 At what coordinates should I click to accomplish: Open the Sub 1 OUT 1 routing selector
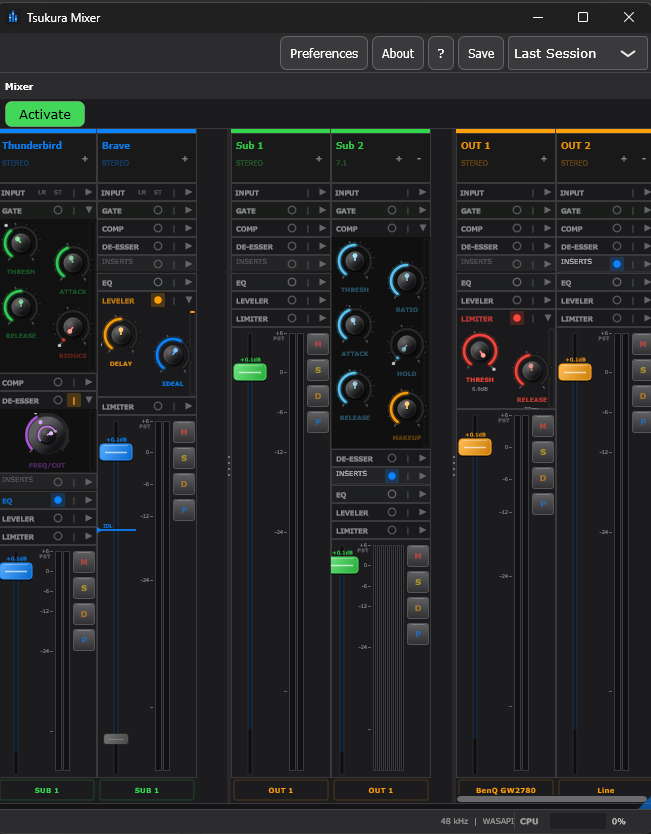(281, 790)
